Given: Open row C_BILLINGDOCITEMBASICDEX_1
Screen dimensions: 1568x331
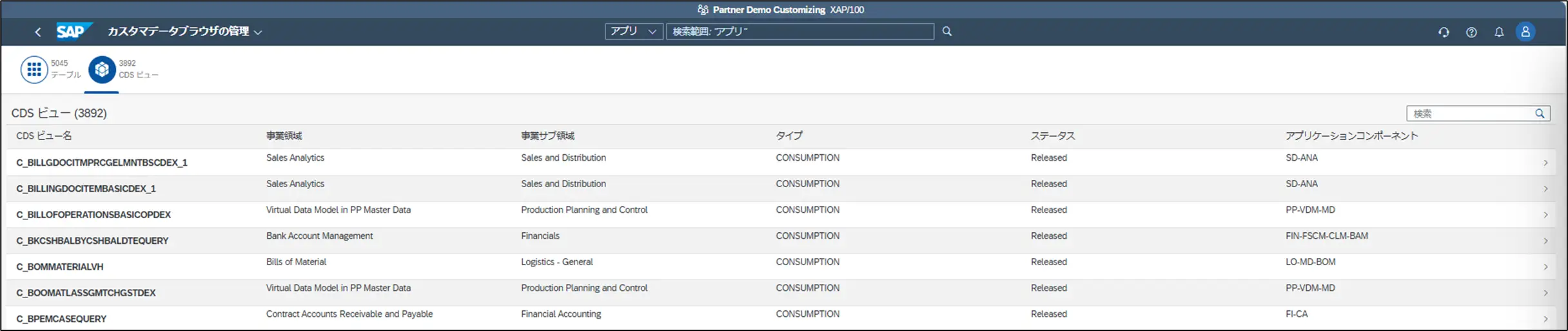Looking at the screenshot, I should coord(781,188).
